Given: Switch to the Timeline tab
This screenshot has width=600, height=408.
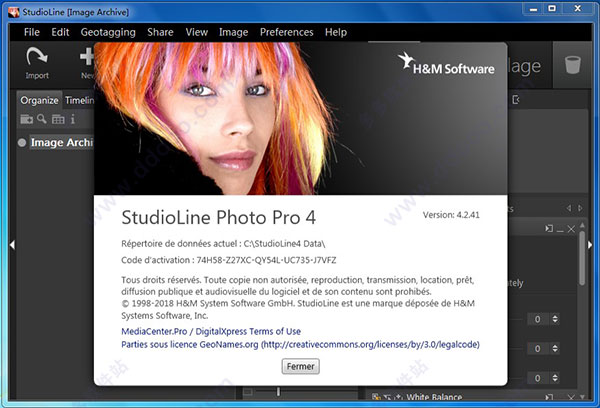Looking at the screenshot, I should pos(79,100).
